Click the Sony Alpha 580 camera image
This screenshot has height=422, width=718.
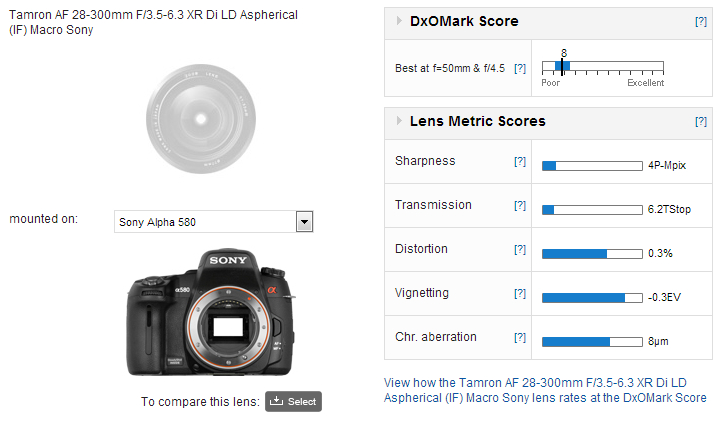point(210,312)
